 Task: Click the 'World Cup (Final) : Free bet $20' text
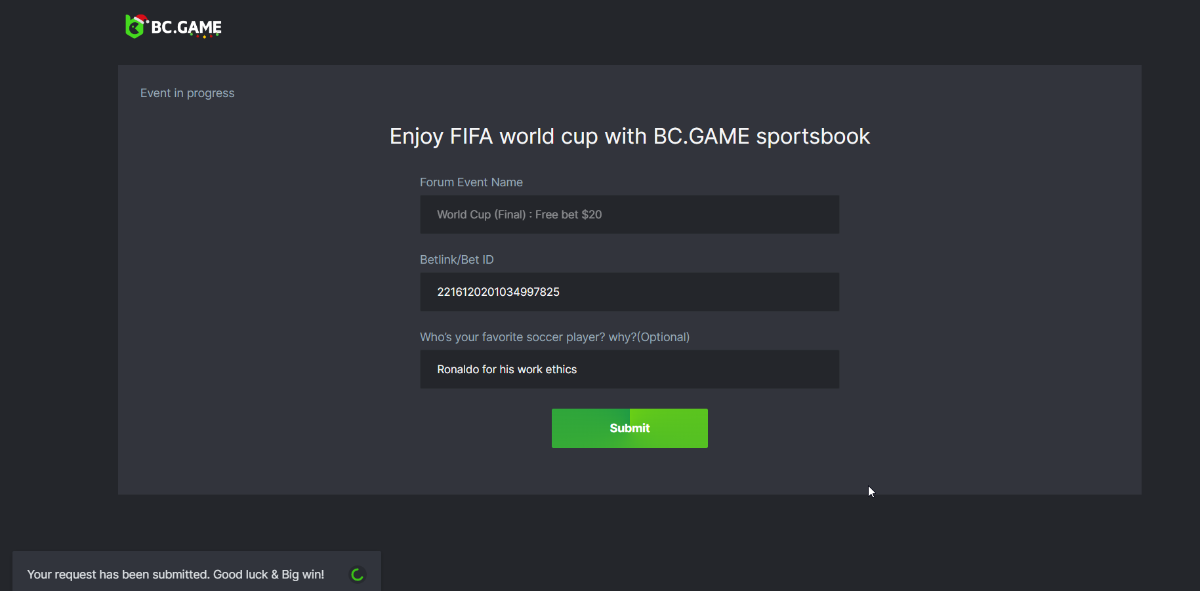click(519, 215)
